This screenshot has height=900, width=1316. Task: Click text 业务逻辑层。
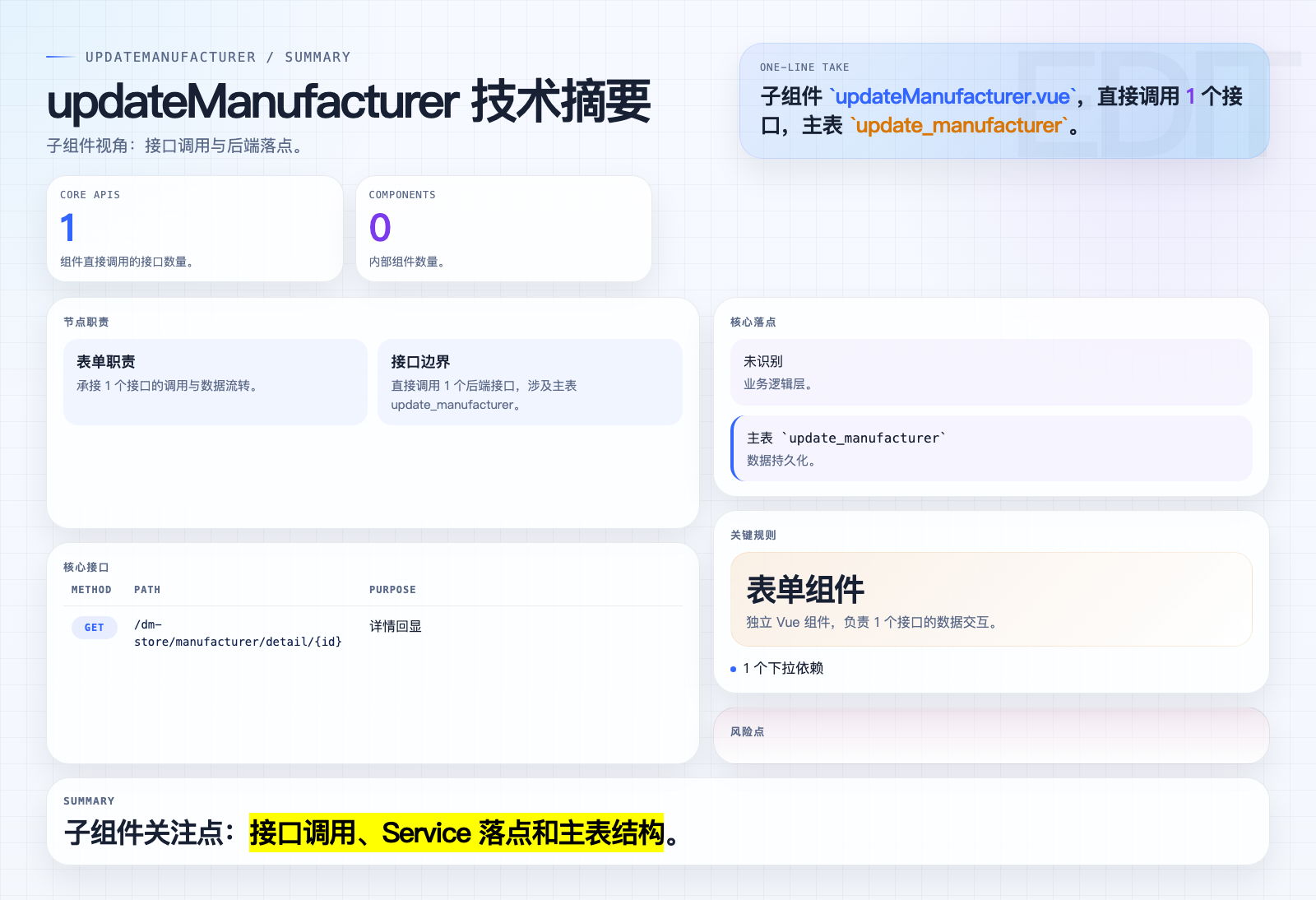click(x=780, y=384)
